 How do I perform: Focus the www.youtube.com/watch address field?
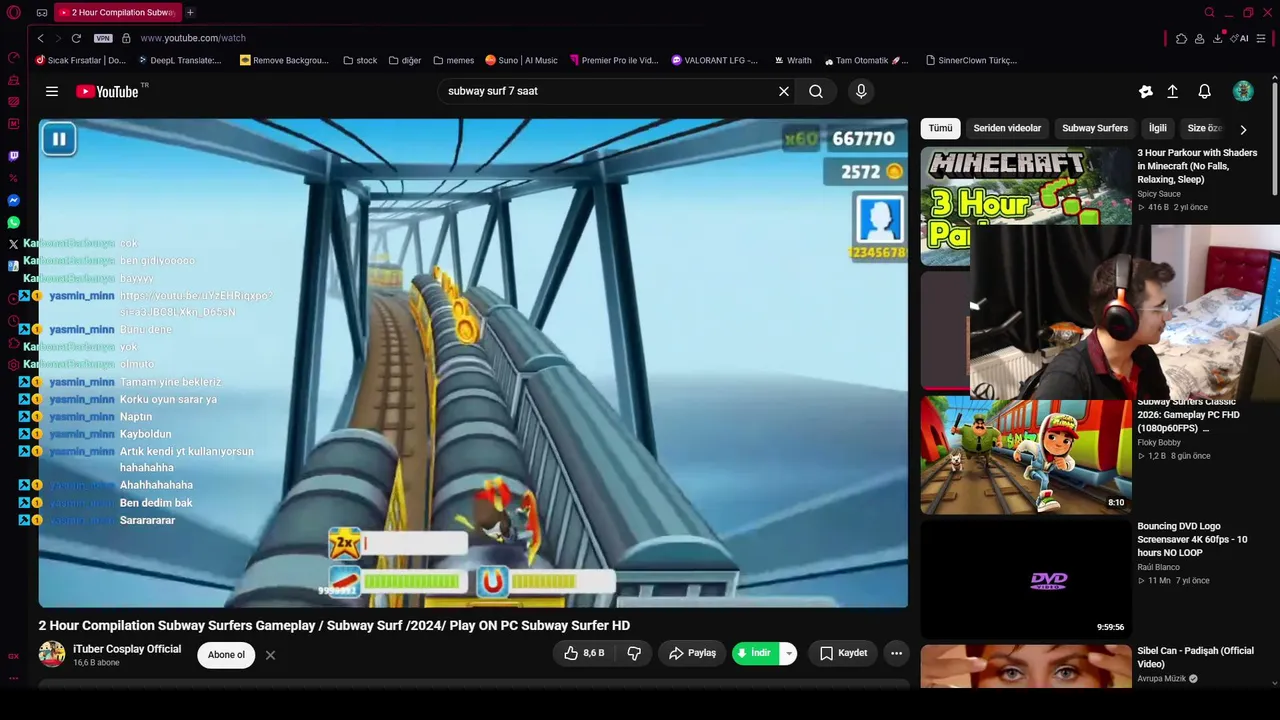[x=193, y=38]
